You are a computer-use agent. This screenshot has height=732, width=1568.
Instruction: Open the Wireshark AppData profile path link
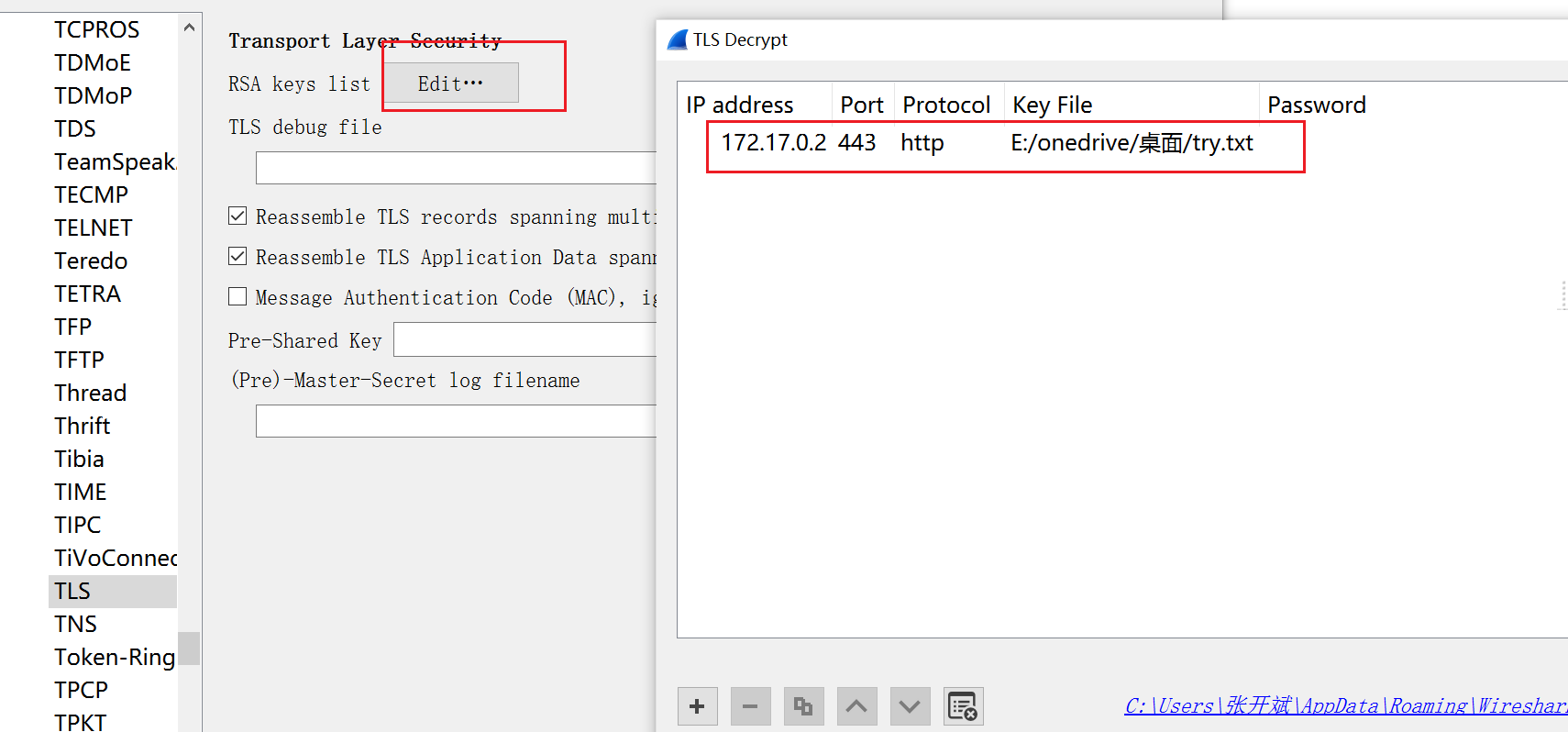[x=1346, y=705]
